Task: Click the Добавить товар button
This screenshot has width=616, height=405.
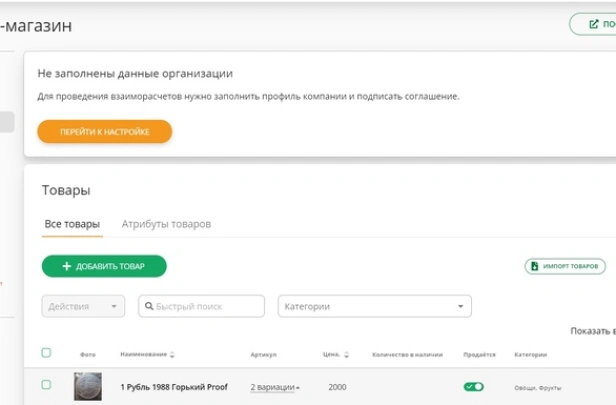Action: (104, 266)
